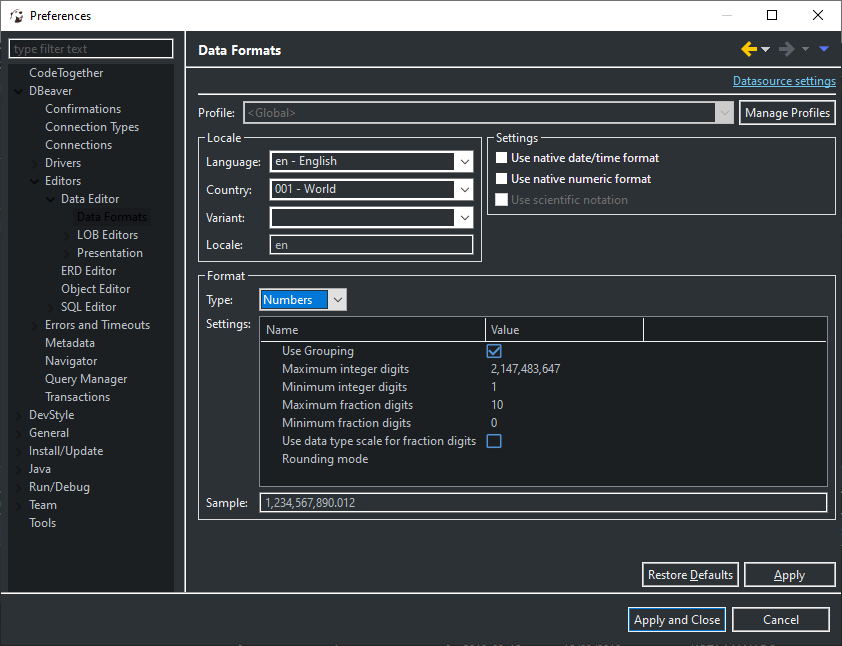Open ERD Editor preferences page
Viewport: 842px width, 646px height.
point(89,271)
